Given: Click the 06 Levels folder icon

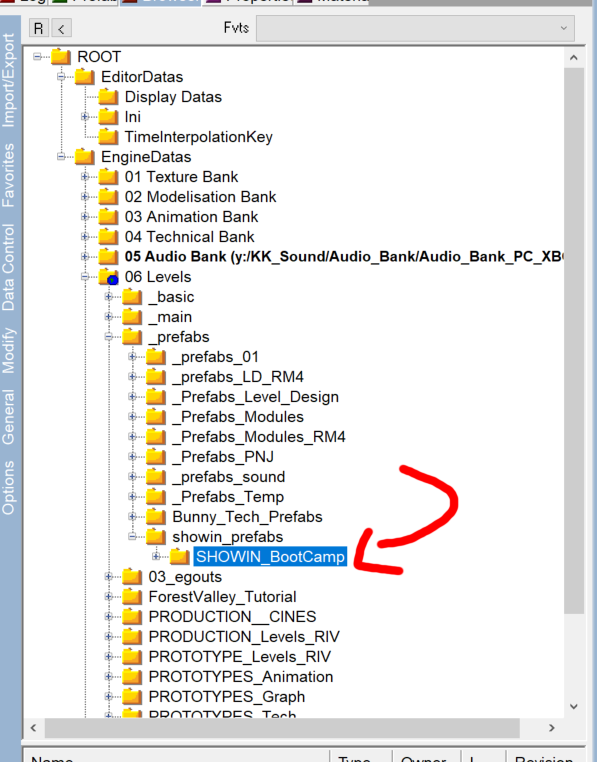Looking at the screenshot, I should click(108, 277).
